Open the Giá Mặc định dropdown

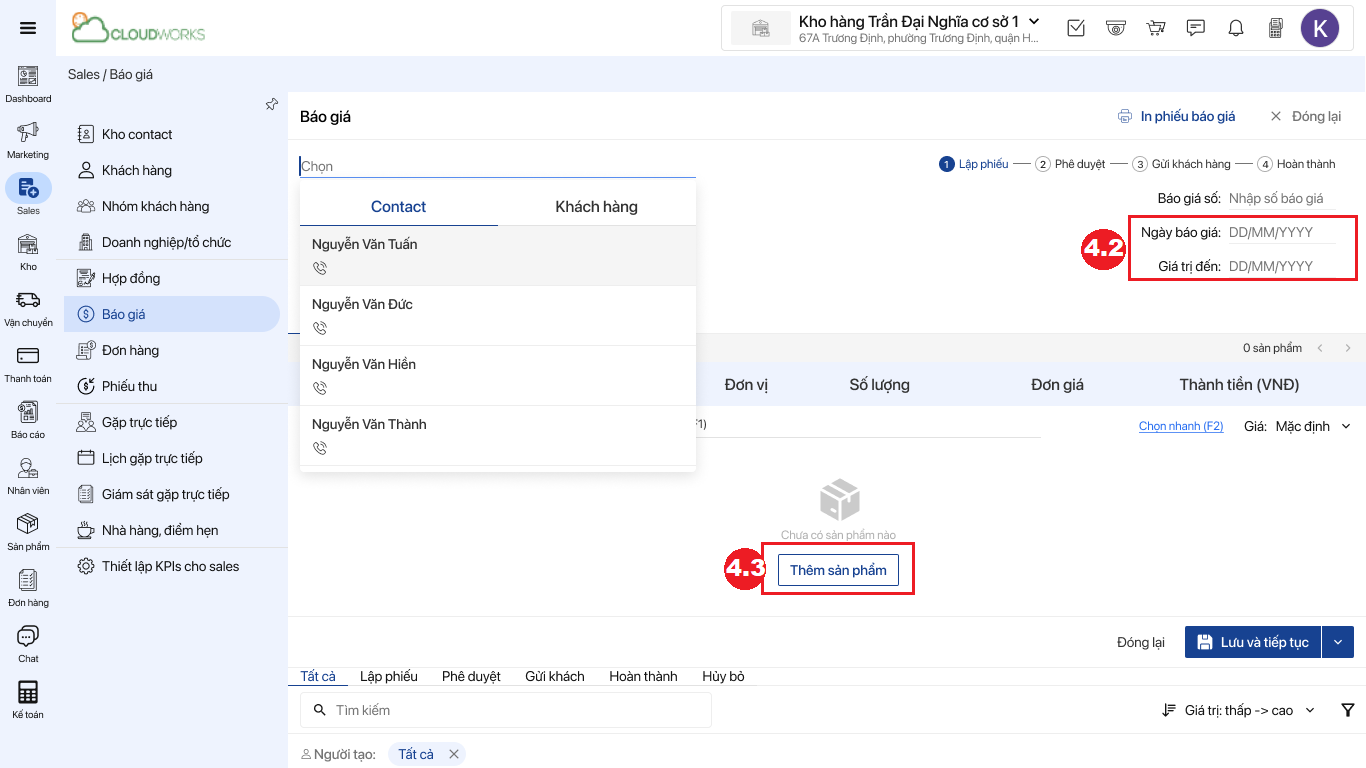point(1312,426)
